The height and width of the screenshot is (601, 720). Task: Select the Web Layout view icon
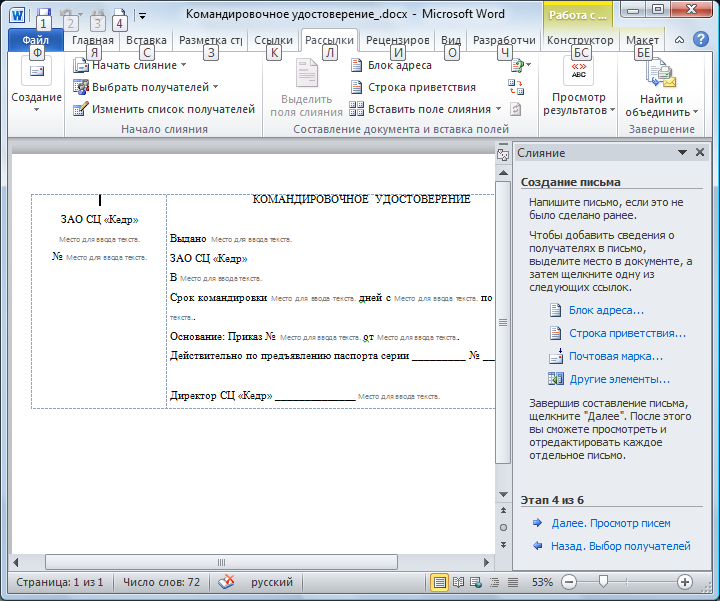tap(476, 582)
